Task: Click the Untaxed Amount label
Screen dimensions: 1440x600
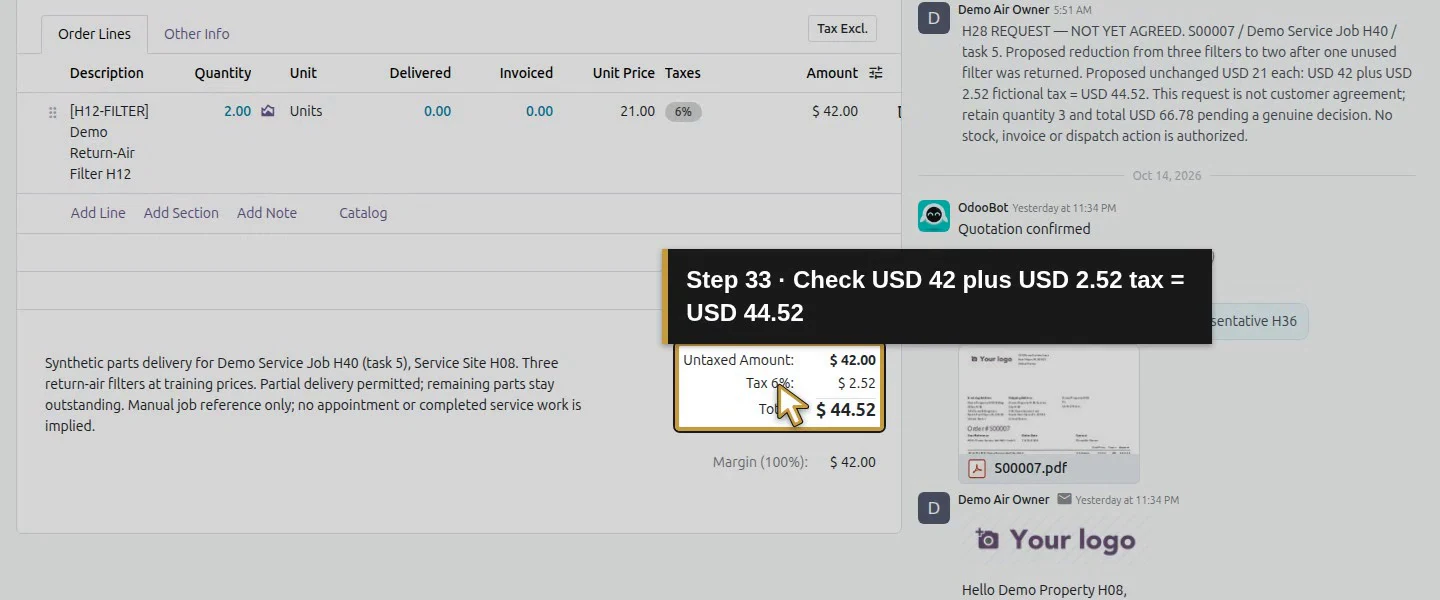Action: pyautogui.click(x=738, y=360)
